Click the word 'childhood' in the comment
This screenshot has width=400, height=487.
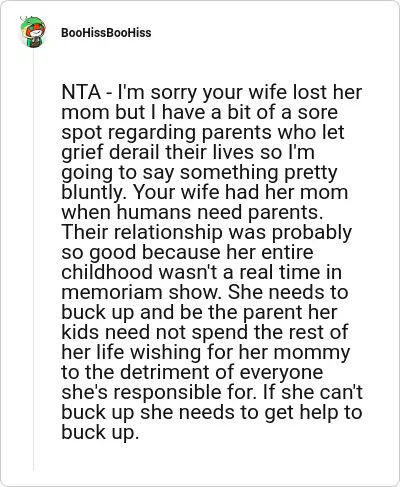106,272
